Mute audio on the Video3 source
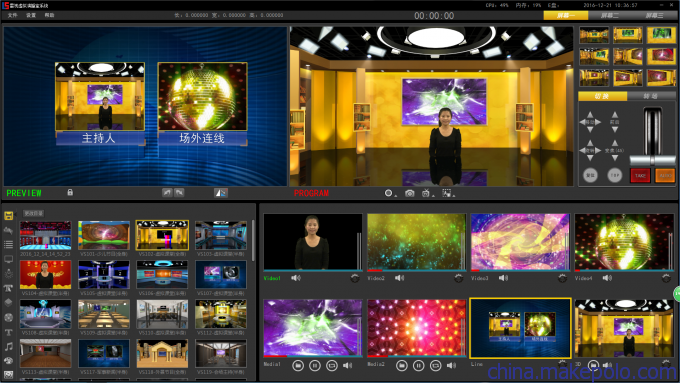Image resolution: width=680 pixels, height=383 pixels. (x=503, y=278)
